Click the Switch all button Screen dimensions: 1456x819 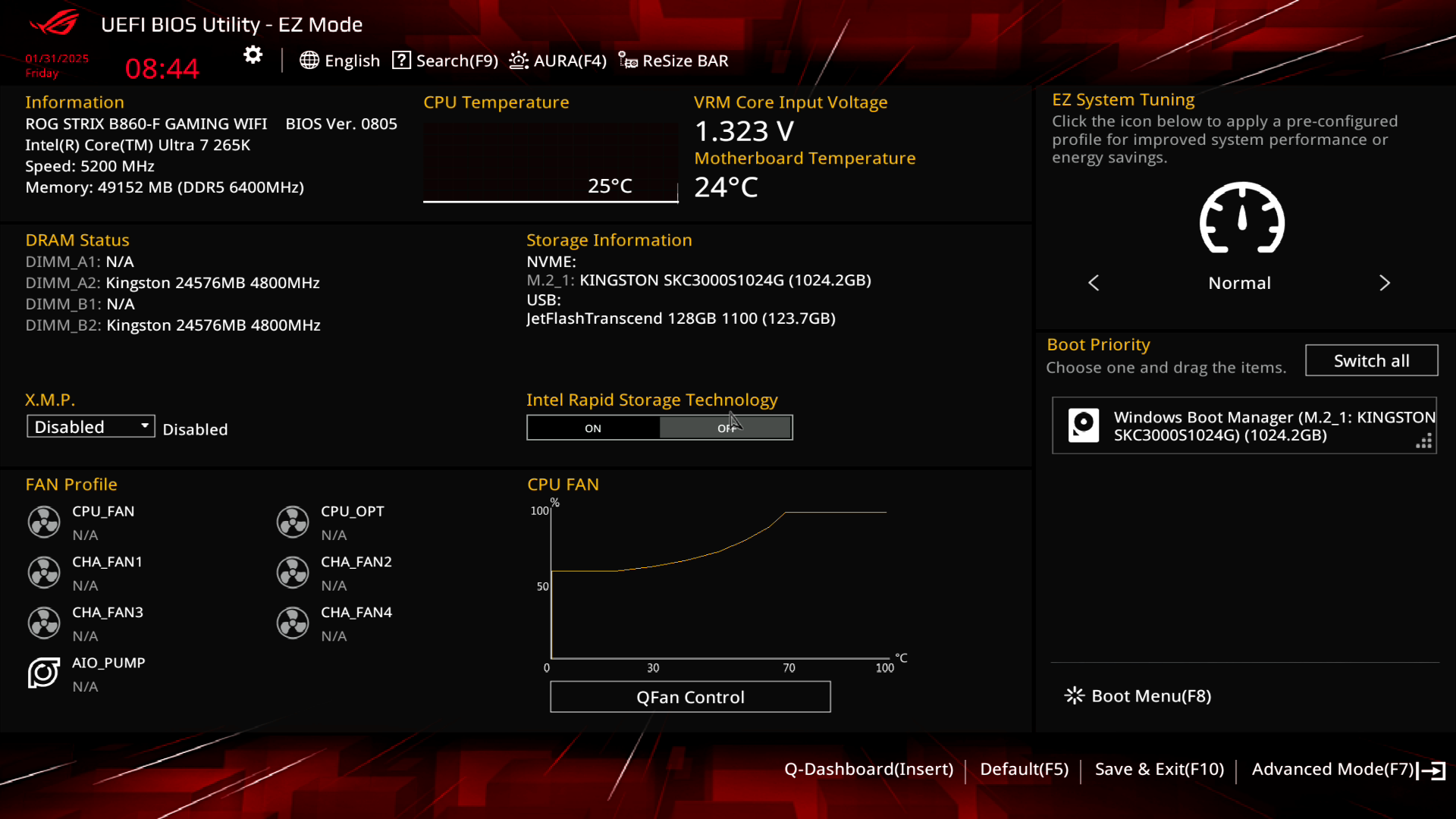click(x=1371, y=361)
